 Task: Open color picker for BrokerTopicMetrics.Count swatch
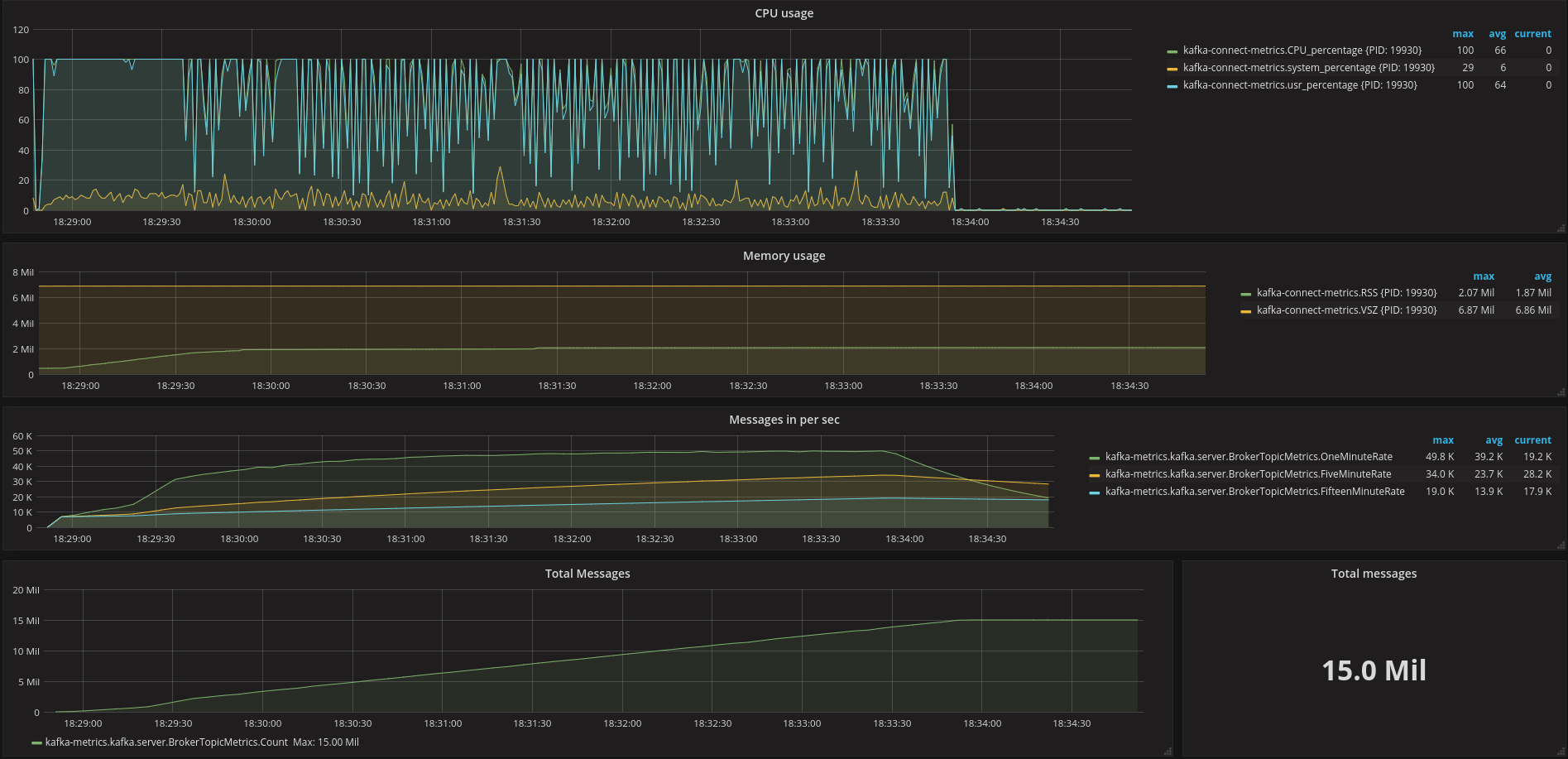[36, 743]
